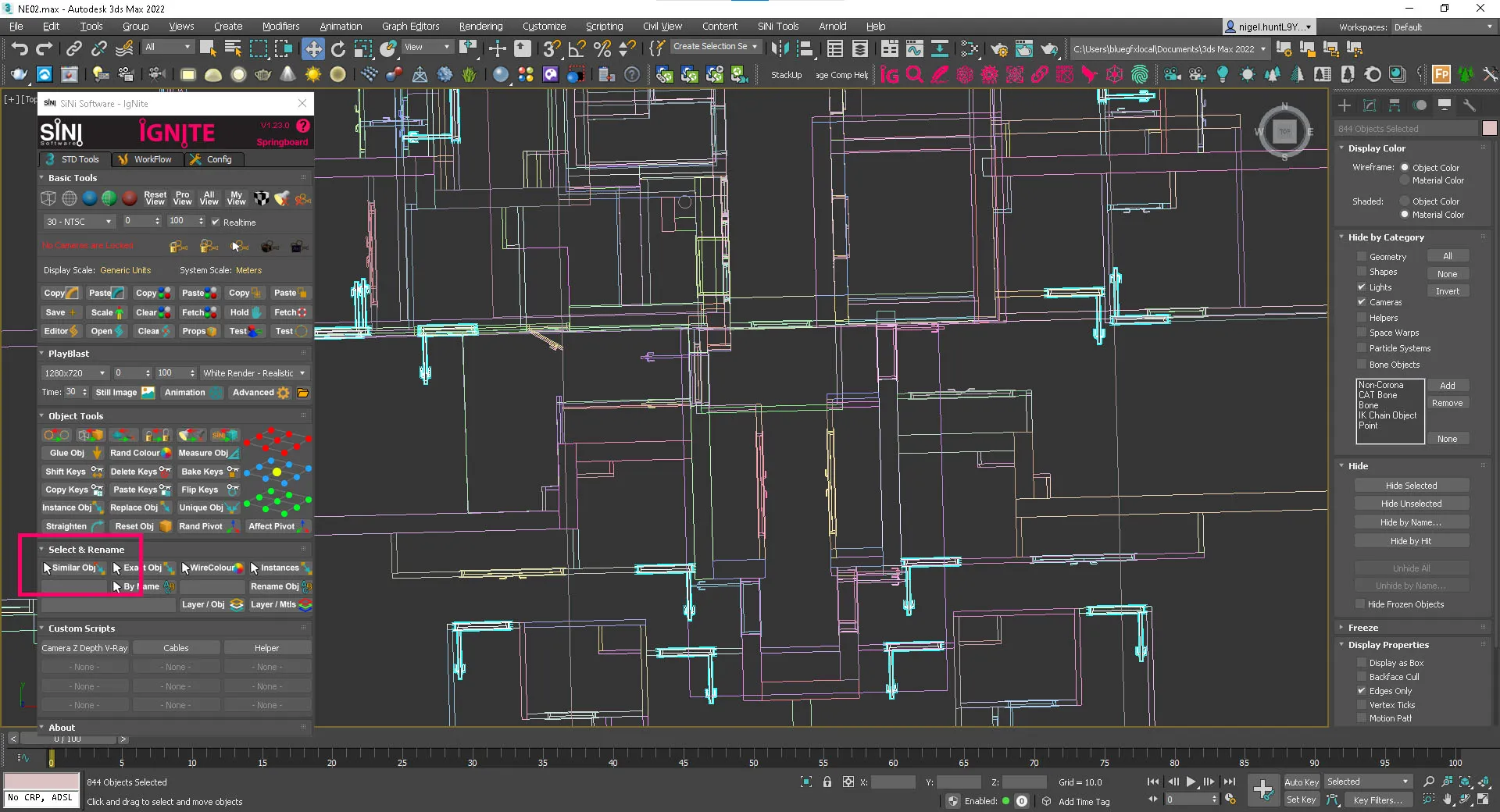This screenshot has width=1500, height=812.
Task: Open the SiNi Tools menu
Action: [x=778, y=27]
